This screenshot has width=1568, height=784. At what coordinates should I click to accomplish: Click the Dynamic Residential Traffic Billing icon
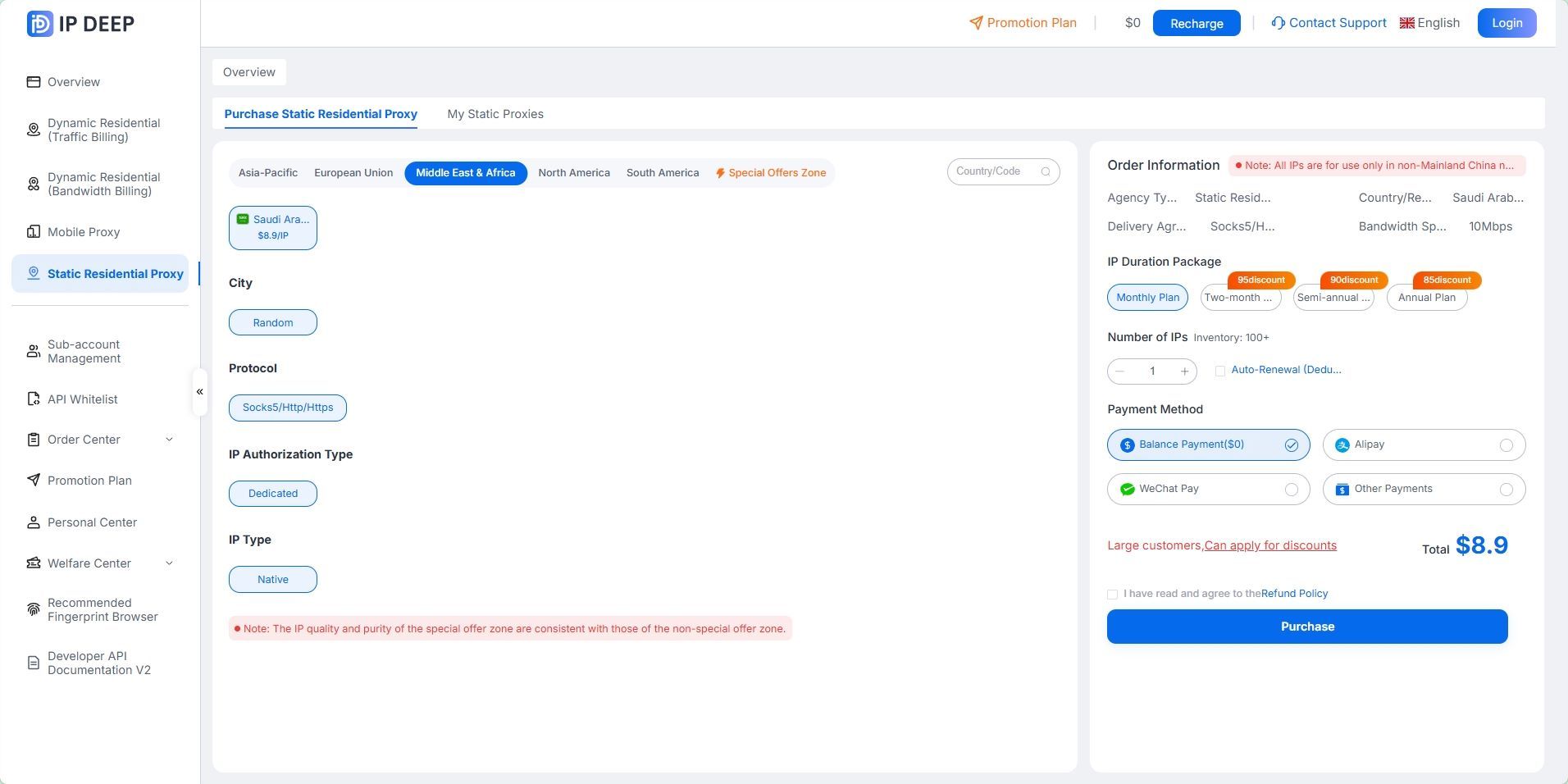[34, 130]
